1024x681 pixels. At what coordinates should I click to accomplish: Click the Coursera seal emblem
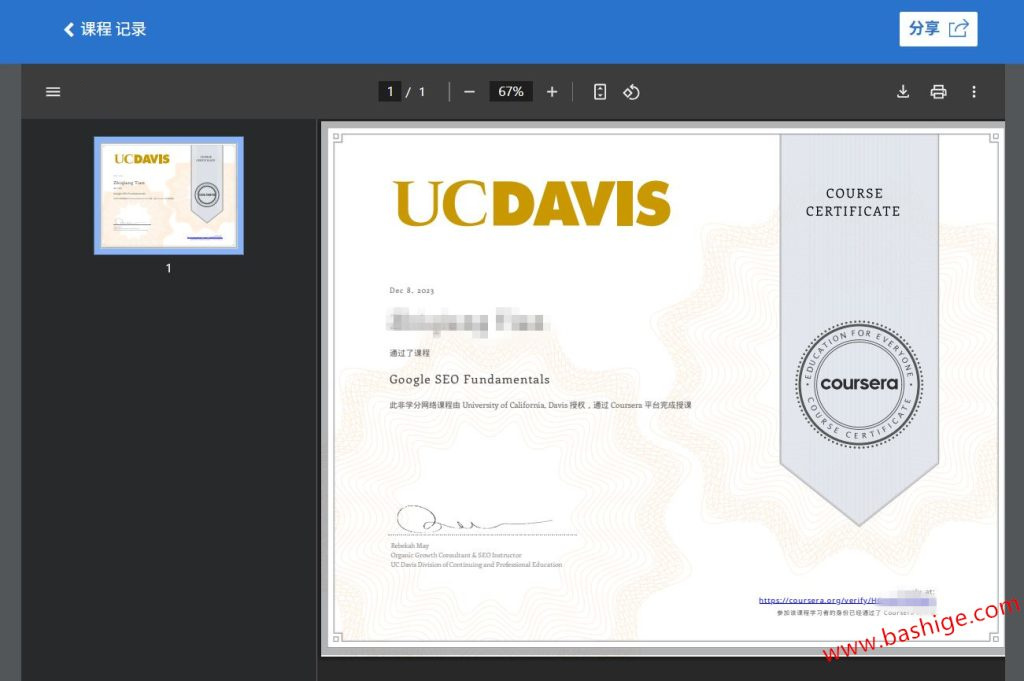(859, 384)
